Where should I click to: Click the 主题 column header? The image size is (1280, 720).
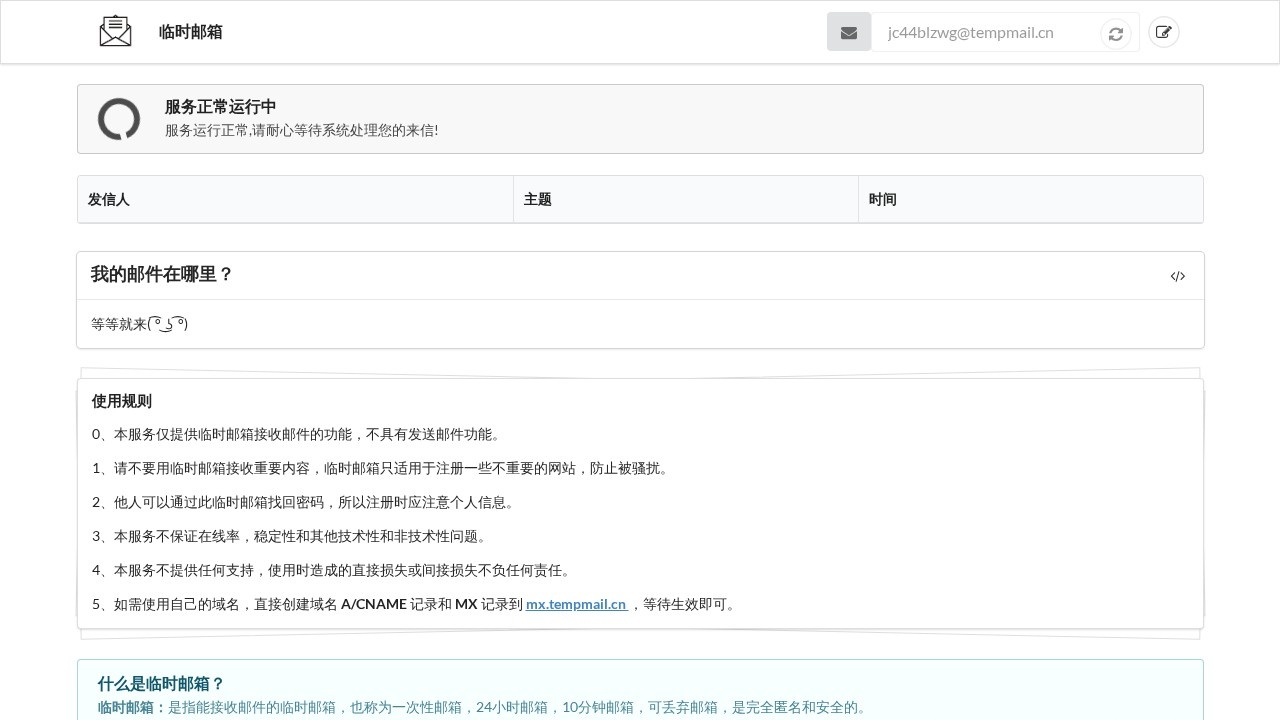pos(538,200)
